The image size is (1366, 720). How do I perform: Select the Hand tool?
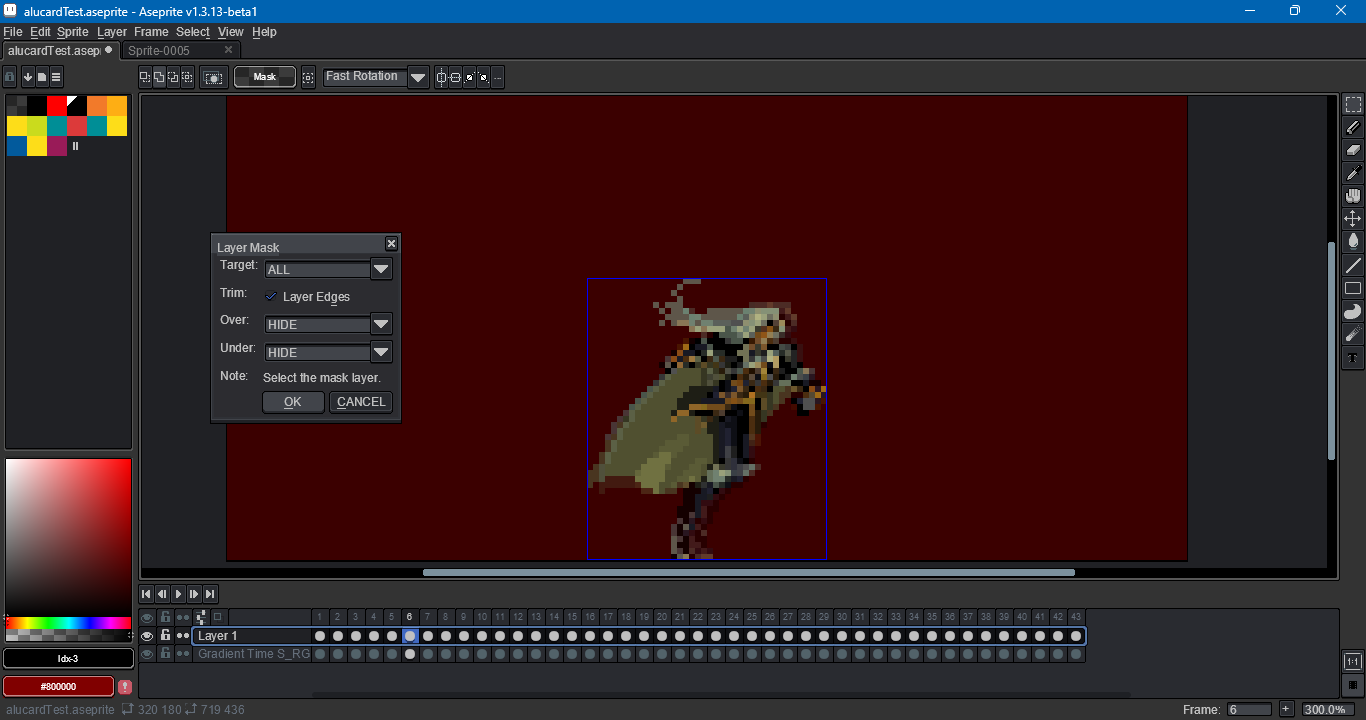click(1353, 196)
